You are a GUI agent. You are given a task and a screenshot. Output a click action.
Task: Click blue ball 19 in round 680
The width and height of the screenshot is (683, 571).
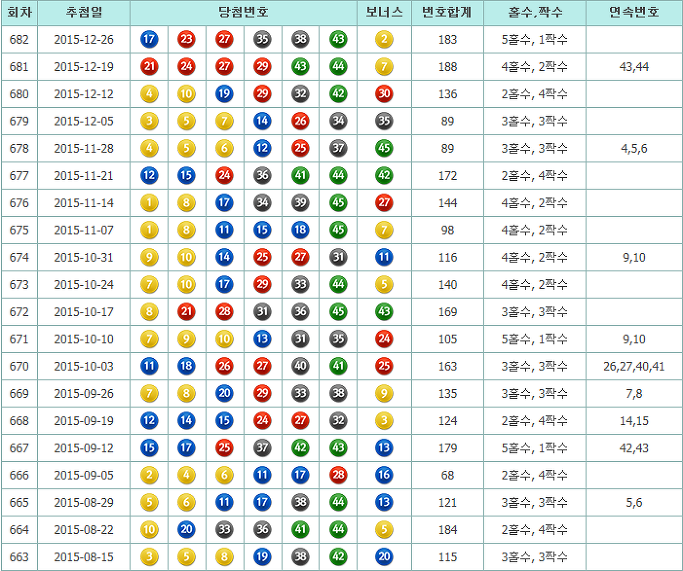224,94
